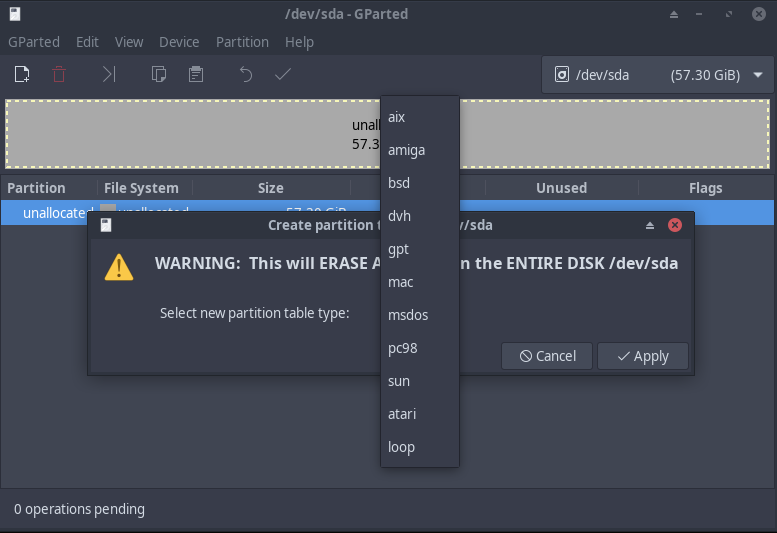Open the Partition menu
The width and height of the screenshot is (777, 533).
tap(242, 42)
